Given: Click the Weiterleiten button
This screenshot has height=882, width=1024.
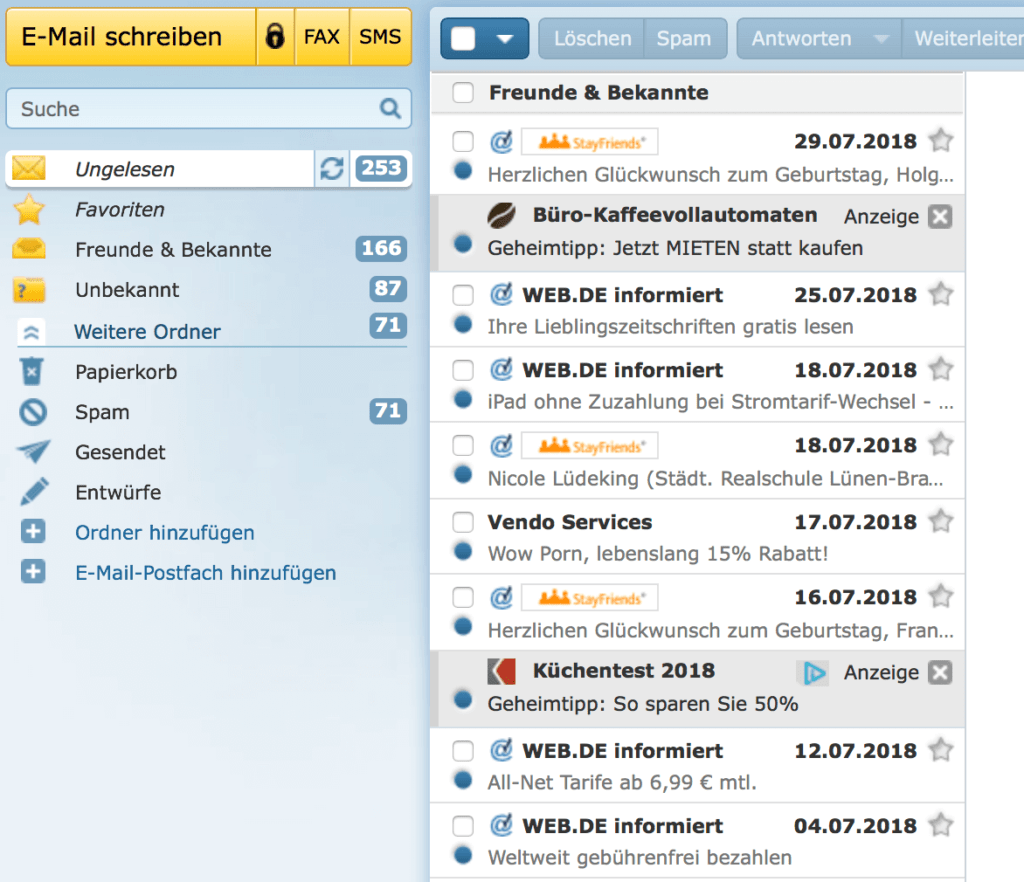Looking at the screenshot, I should [x=963, y=39].
